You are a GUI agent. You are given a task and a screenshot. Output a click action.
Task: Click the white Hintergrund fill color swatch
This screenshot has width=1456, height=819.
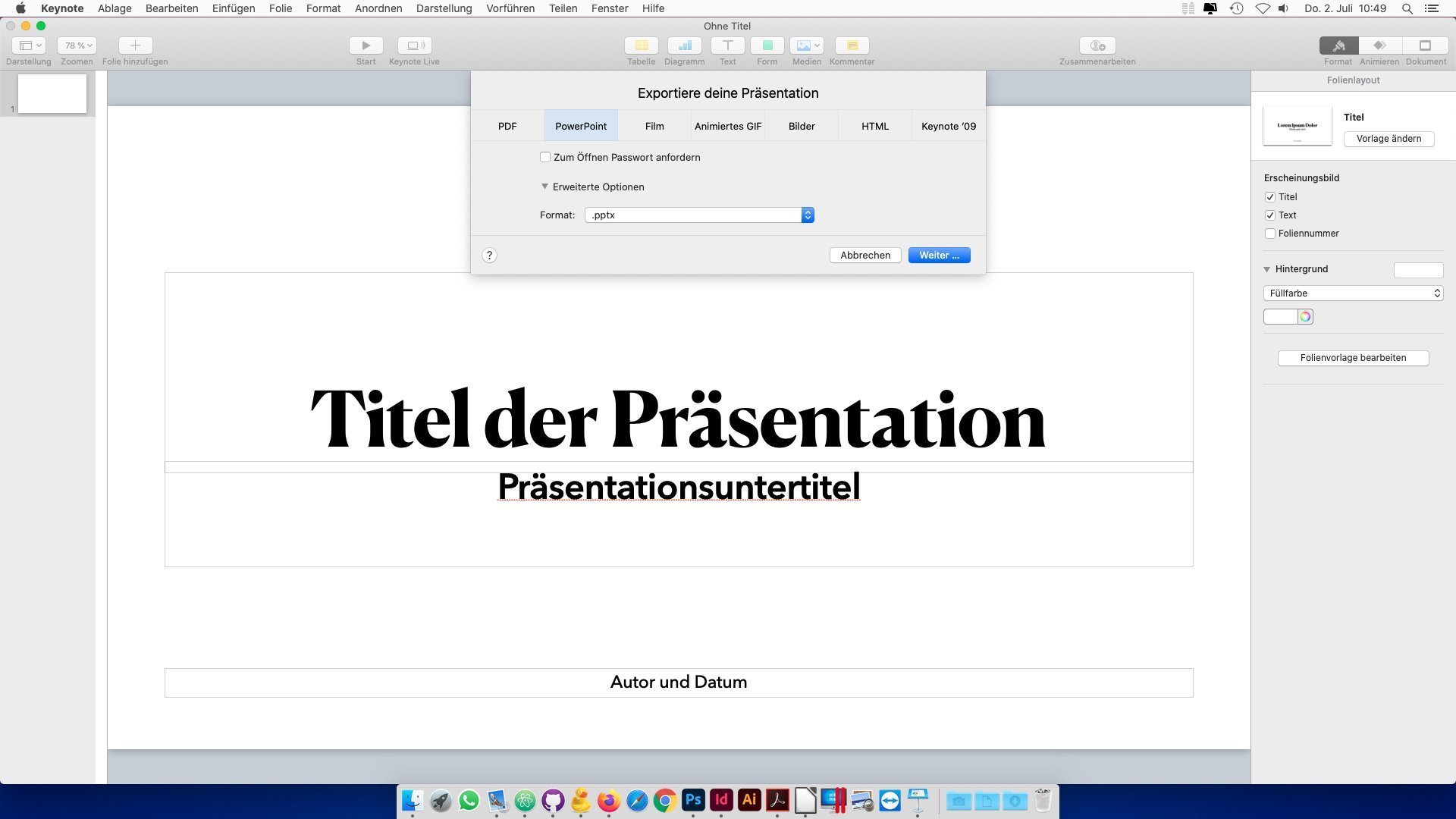pyautogui.click(x=1280, y=317)
